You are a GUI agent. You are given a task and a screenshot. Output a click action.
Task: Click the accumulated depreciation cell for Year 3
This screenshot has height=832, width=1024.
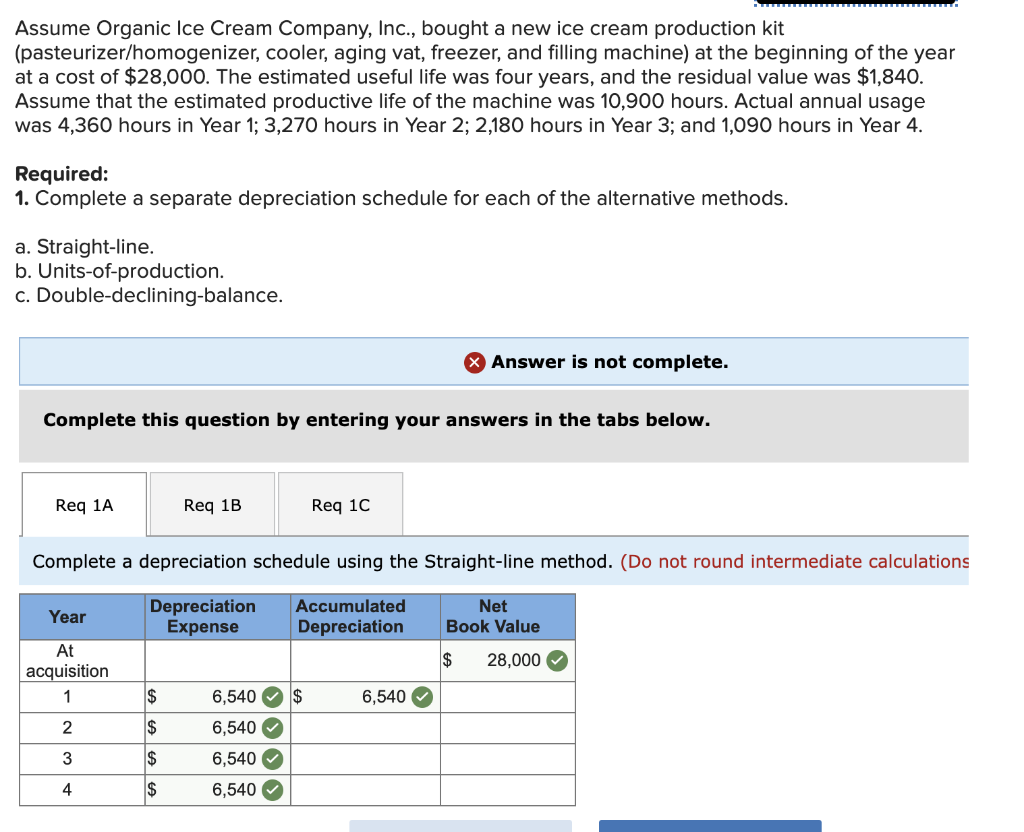coord(364,759)
